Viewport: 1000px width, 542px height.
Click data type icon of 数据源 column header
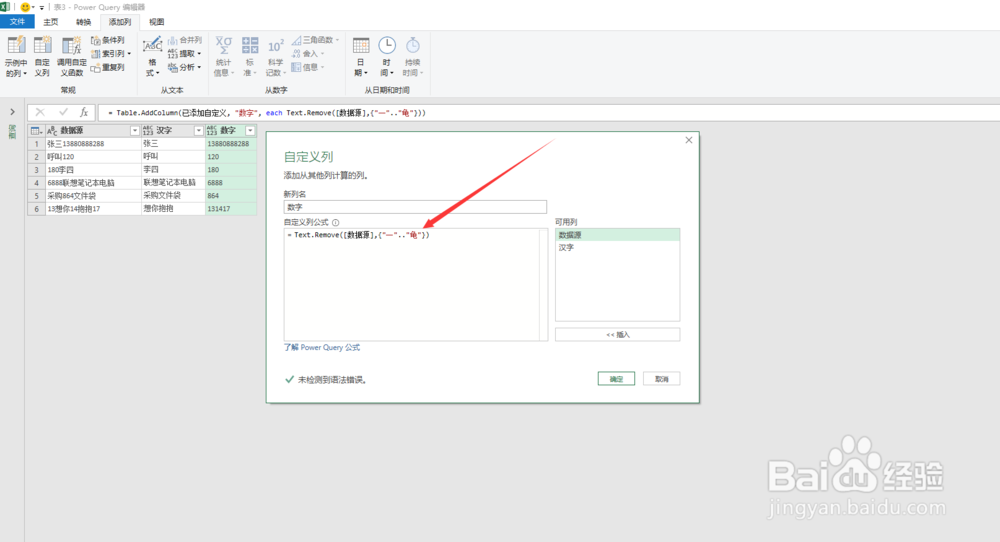(x=52, y=131)
